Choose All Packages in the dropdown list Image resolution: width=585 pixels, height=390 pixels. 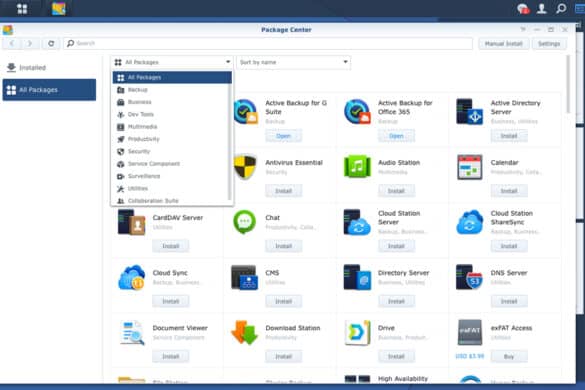[172, 77]
